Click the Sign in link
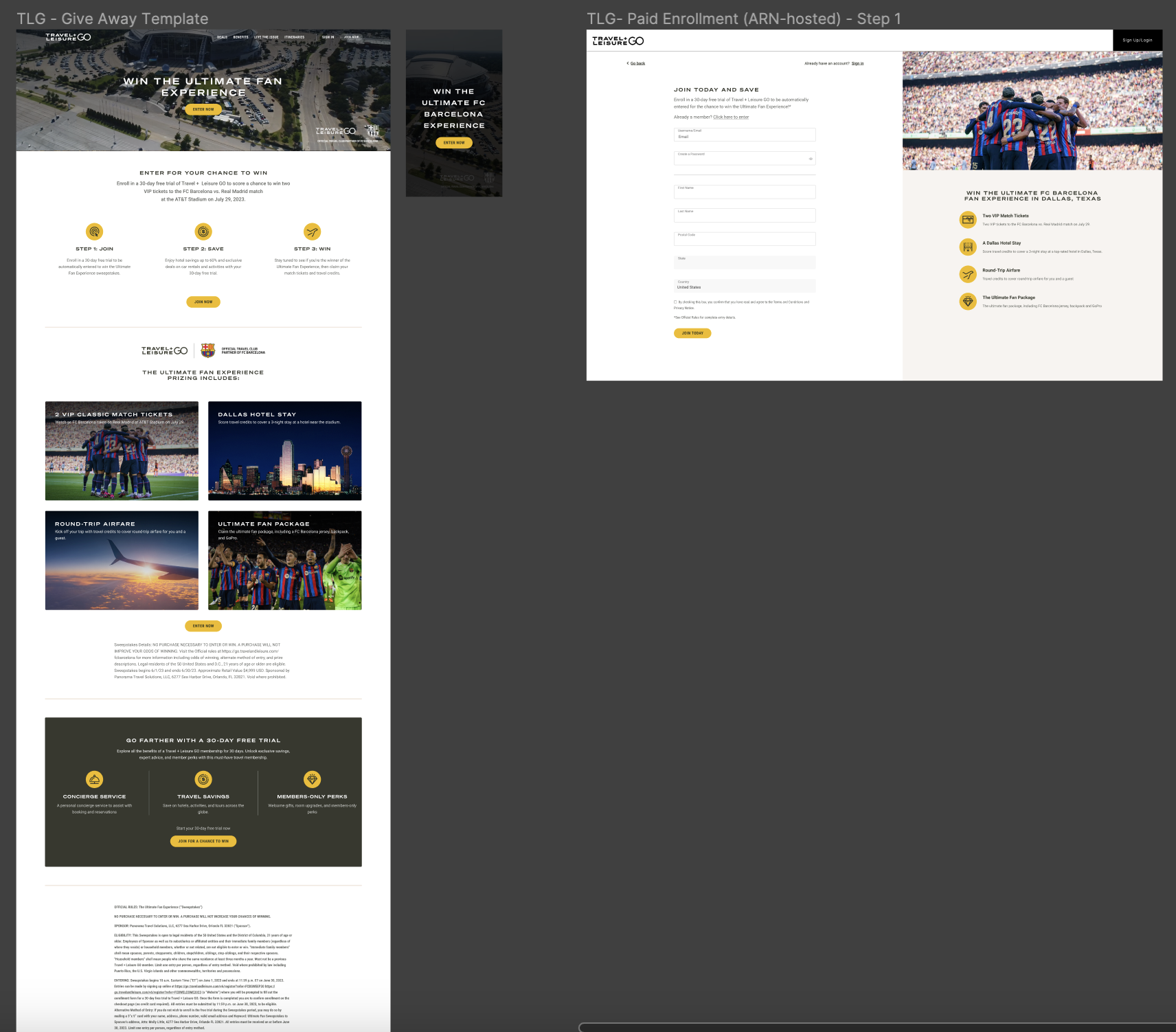 click(857, 63)
